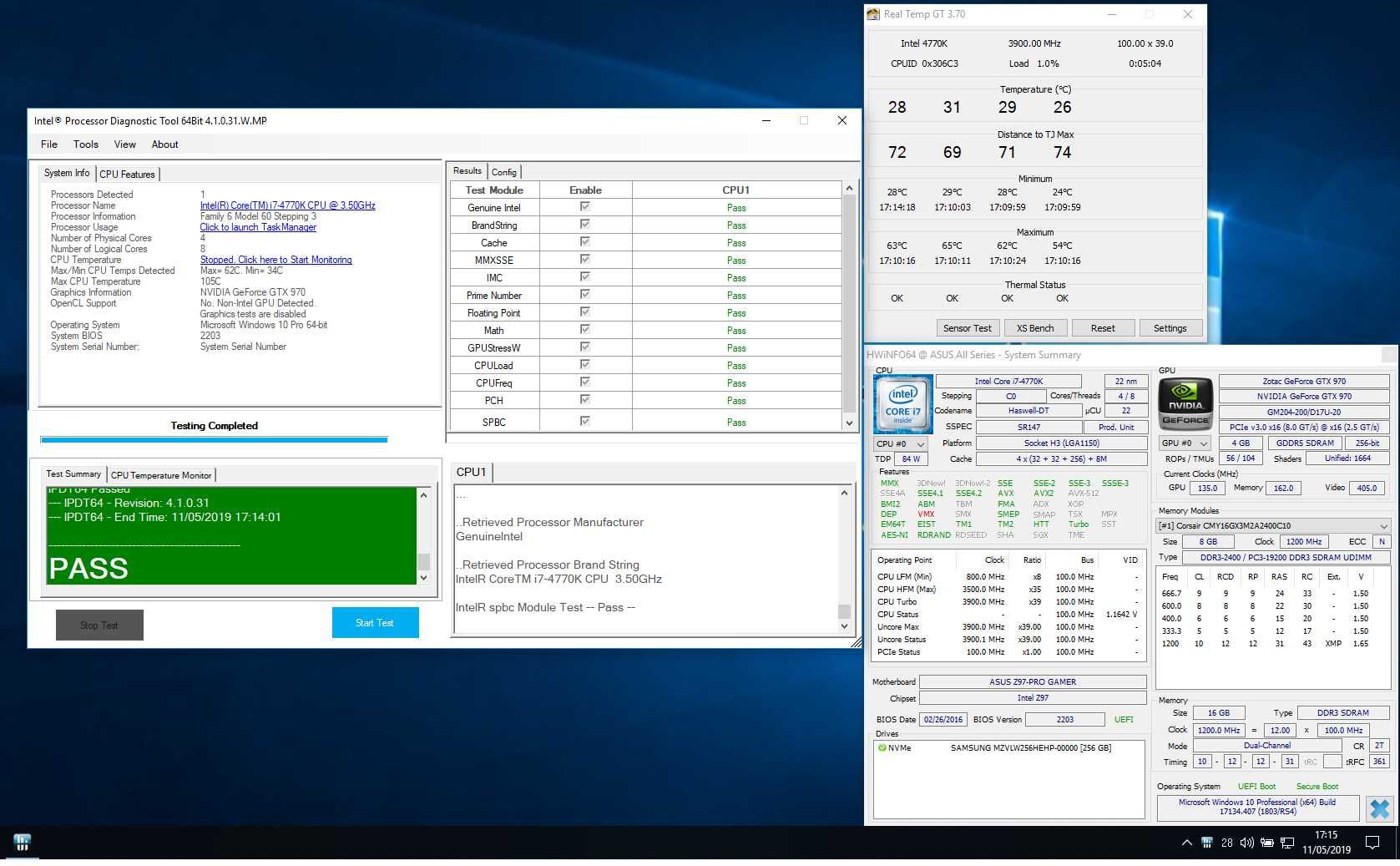The image size is (1400, 866).
Task: Click the ASUS Z97-PRO GAMER motherboard field
Action: [x=1033, y=681]
